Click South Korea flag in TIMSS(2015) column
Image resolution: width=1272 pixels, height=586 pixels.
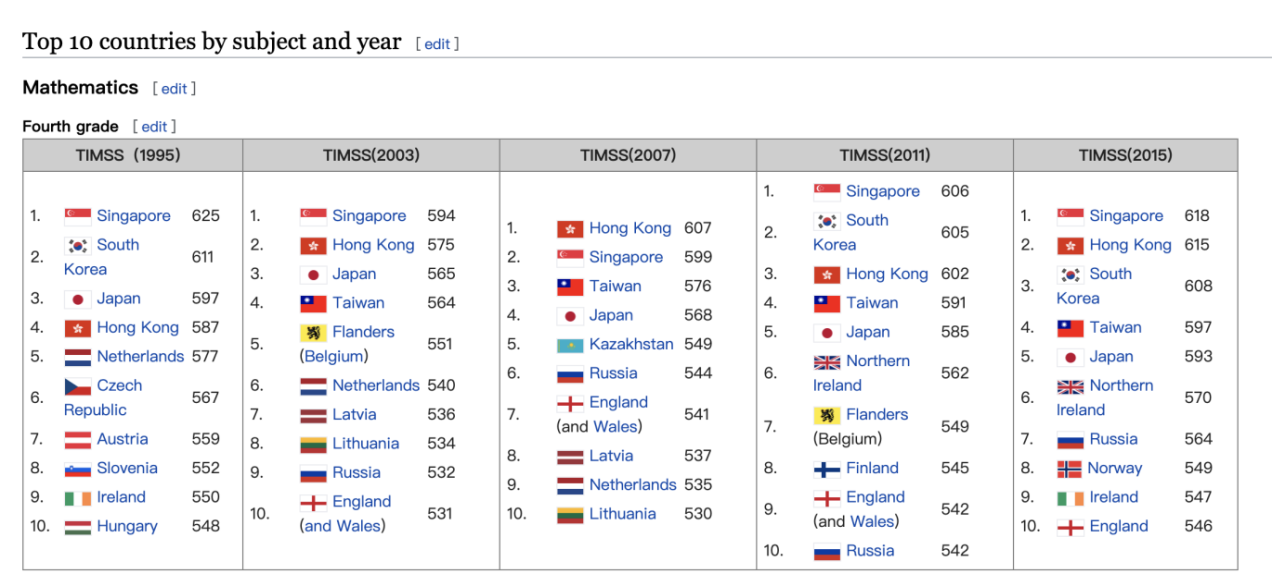tap(1070, 275)
